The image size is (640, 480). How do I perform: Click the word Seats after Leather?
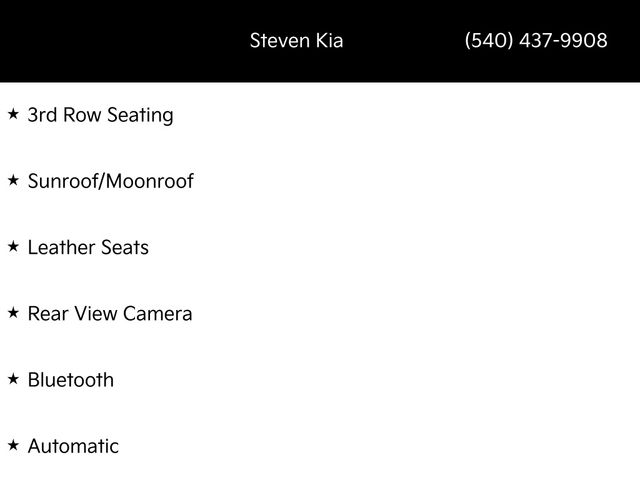point(124,247)
